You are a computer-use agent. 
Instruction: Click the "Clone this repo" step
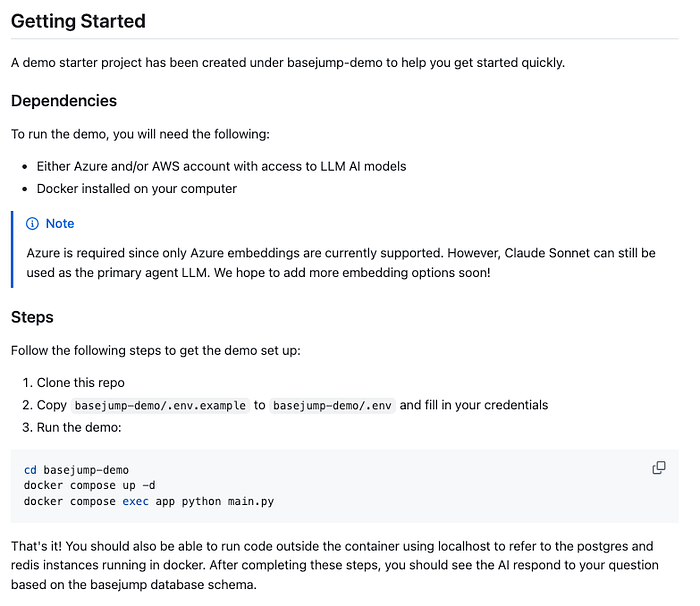[x=81, y=383]
